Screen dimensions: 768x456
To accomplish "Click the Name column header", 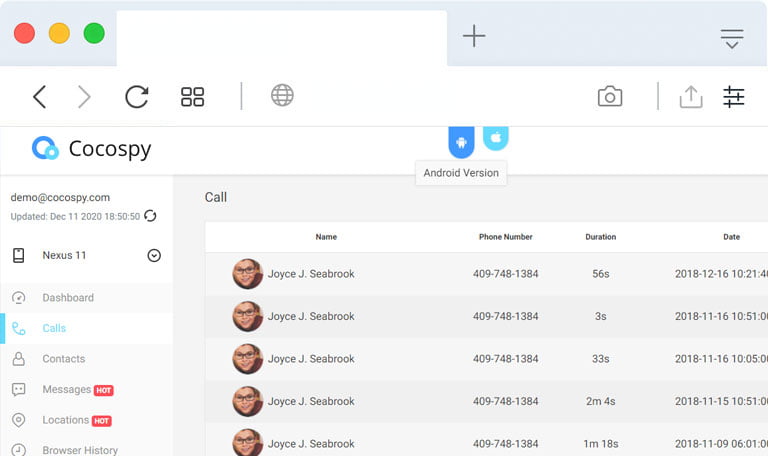I will point(326,237).
